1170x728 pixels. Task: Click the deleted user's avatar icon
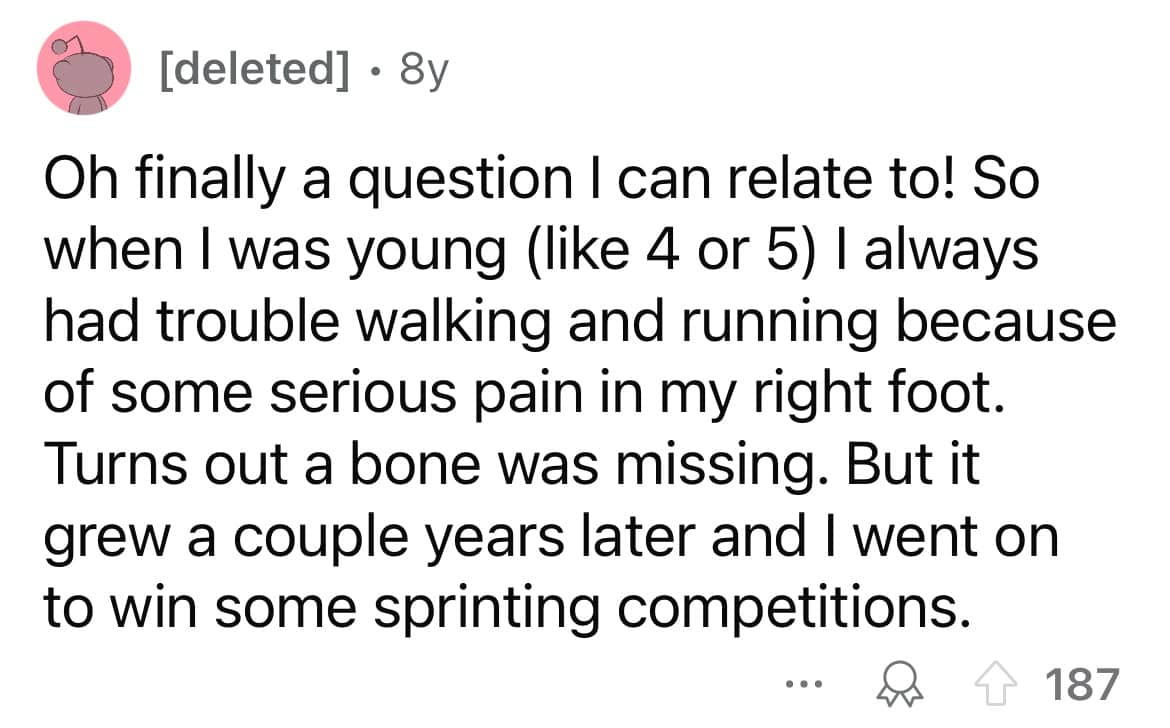[x=85, y=69]
